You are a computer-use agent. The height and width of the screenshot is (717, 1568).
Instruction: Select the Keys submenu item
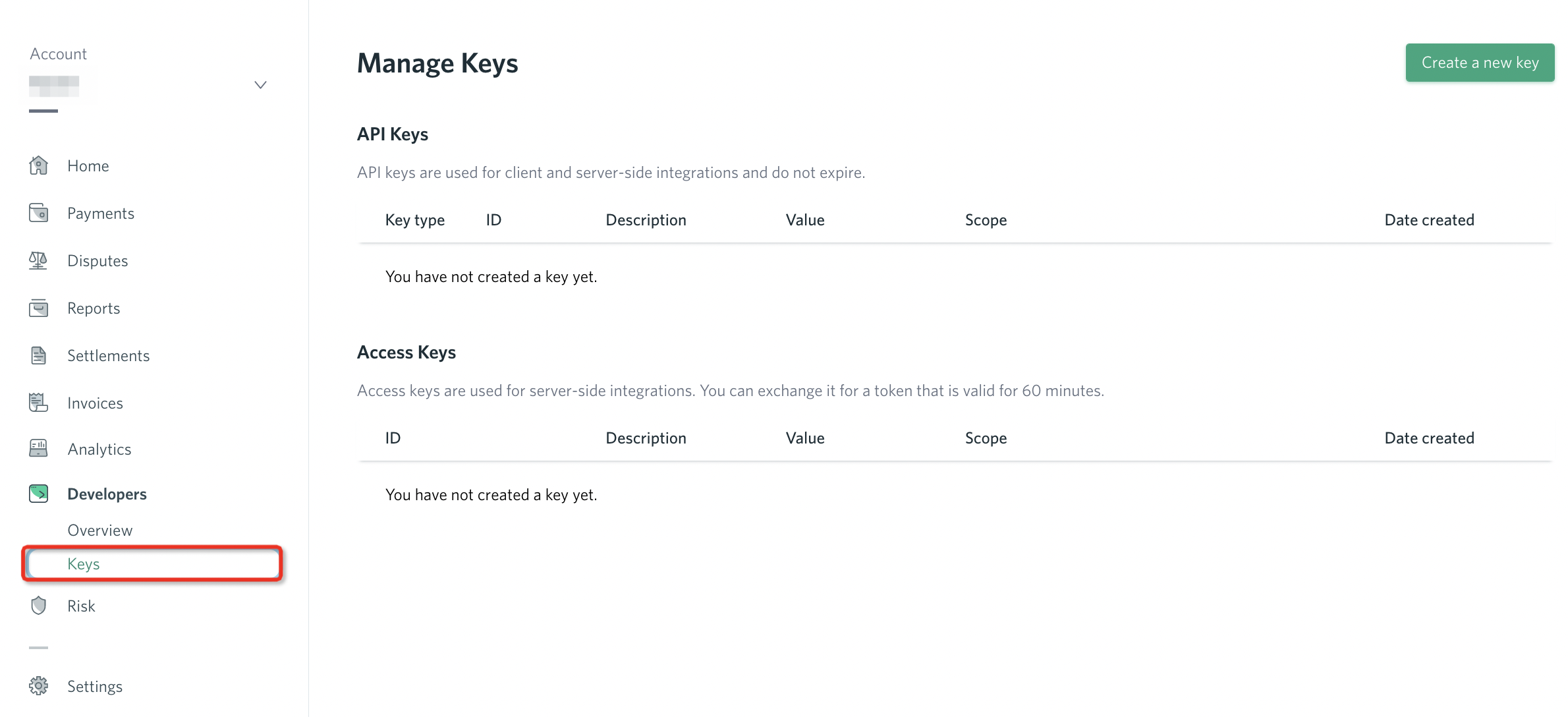pos(84,564)
